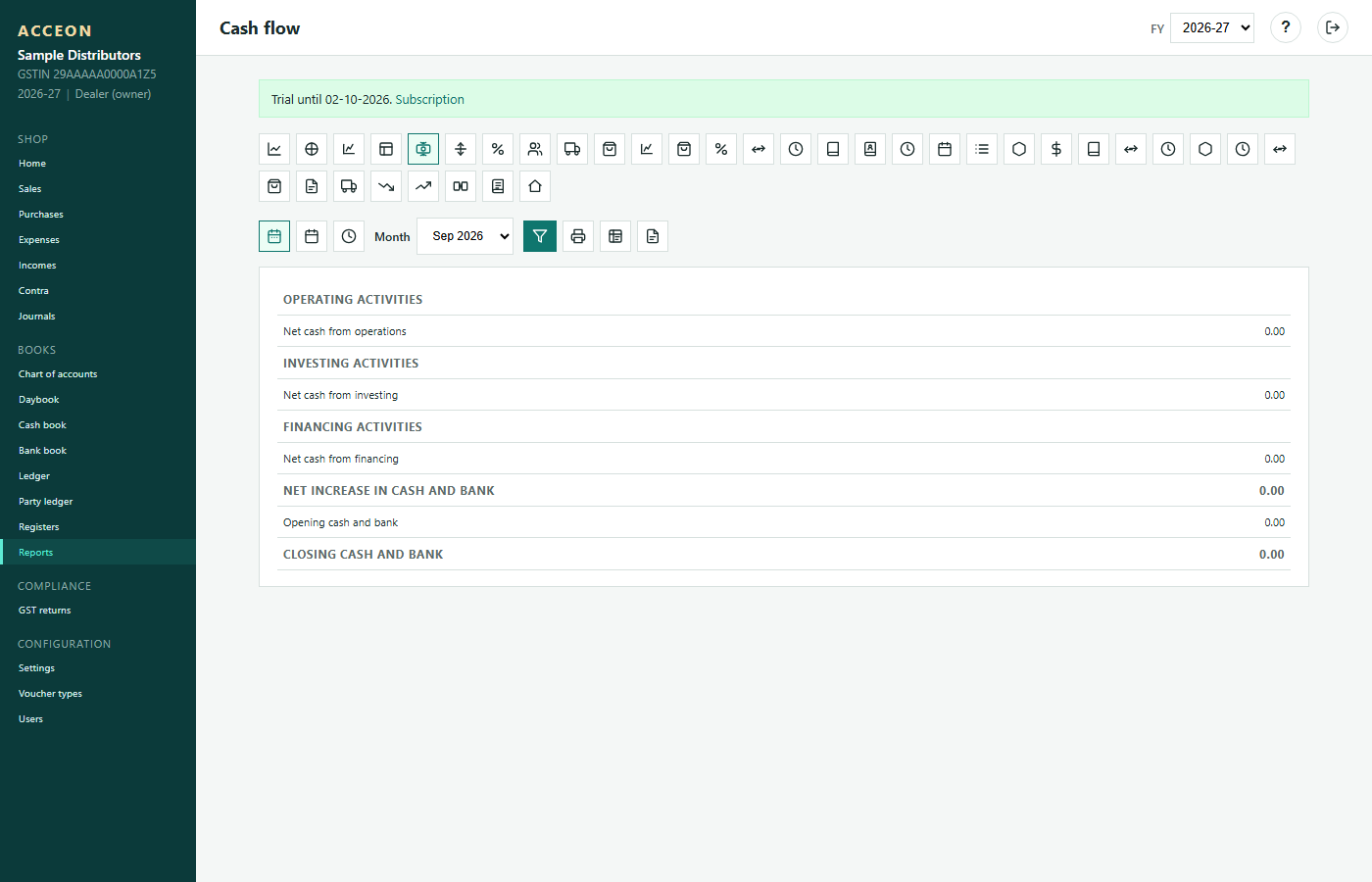Open the FY 2026-27 dropdown
The width and height of the screenshot is (1372, 882).
[1212, 27]
